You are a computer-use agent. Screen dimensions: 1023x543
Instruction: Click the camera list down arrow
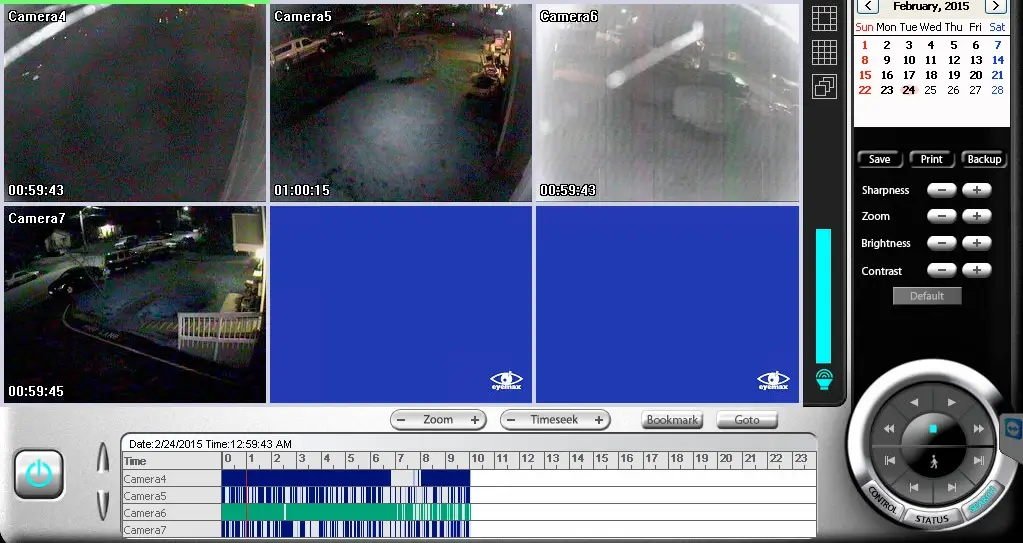click(102, 504)
